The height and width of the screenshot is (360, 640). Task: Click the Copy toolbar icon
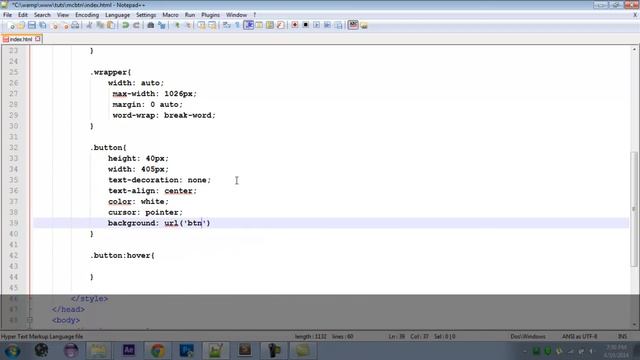click(100, 25)
